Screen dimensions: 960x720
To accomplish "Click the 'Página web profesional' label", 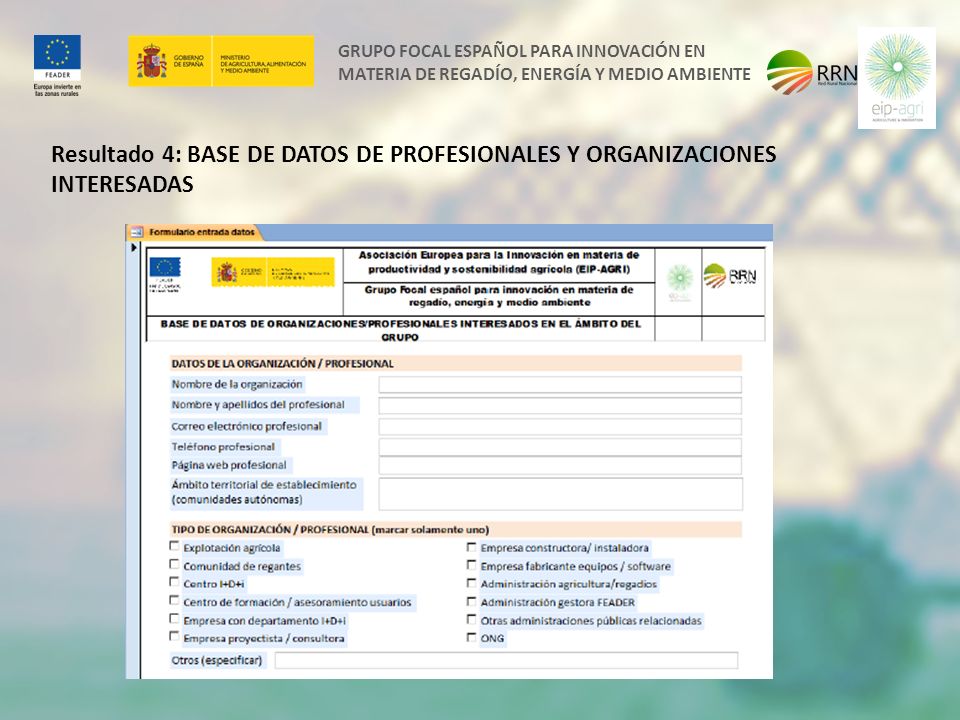I will [x=229, y=465].
